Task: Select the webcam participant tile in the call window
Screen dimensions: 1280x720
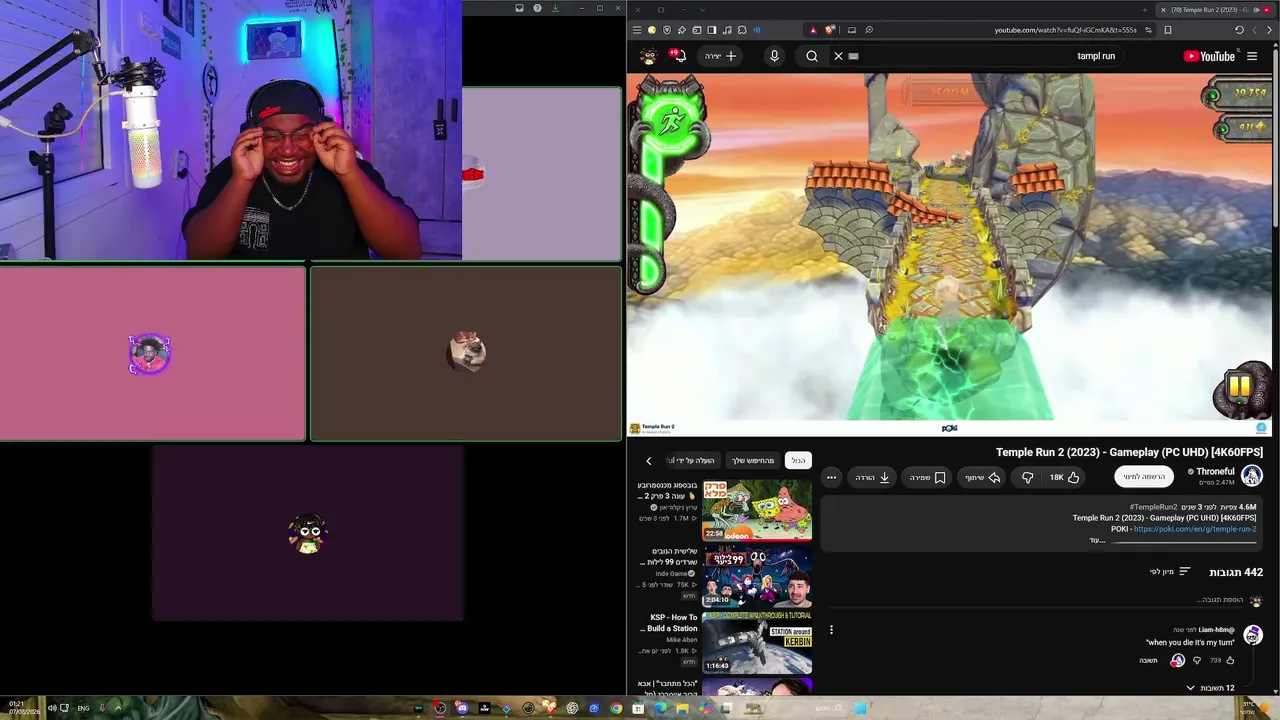Action: point(231,131)
